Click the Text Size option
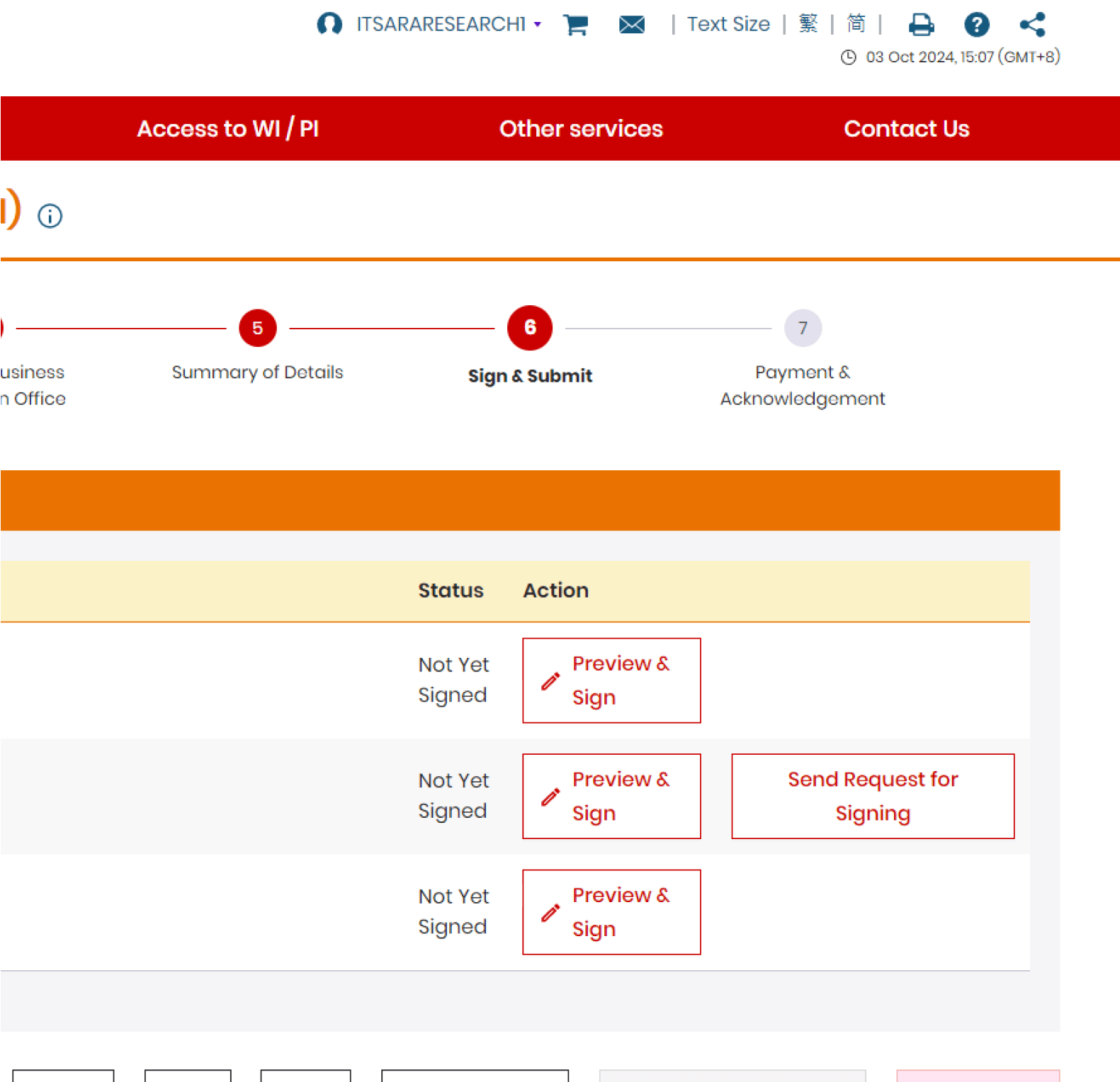 point(728,24)
